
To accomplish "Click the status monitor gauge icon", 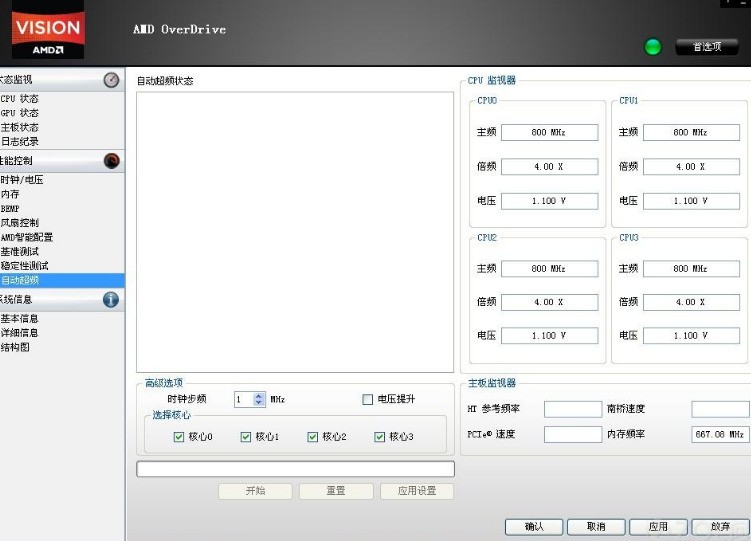I will pos(111,79).
